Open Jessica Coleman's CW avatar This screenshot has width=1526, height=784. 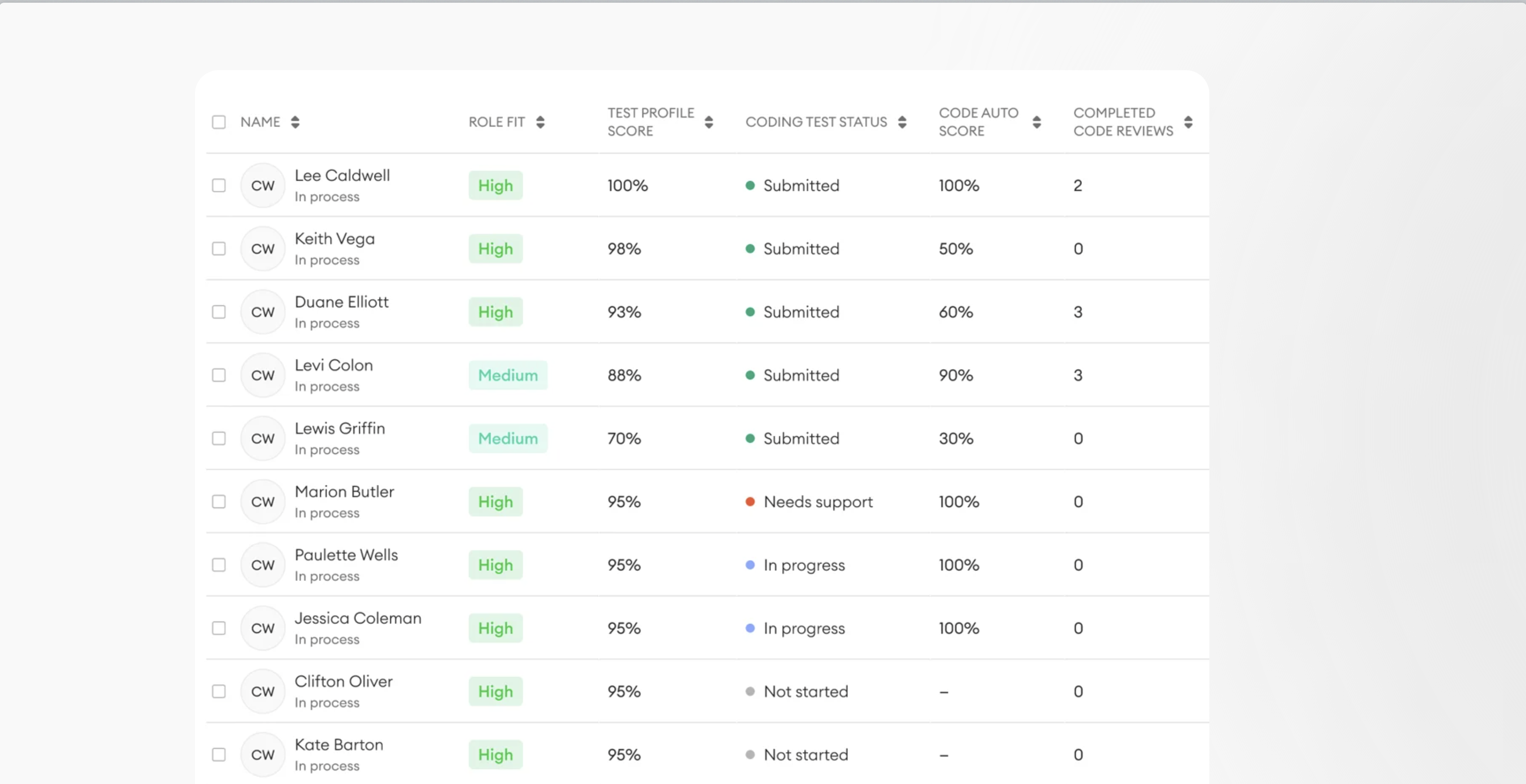(263, 628)
